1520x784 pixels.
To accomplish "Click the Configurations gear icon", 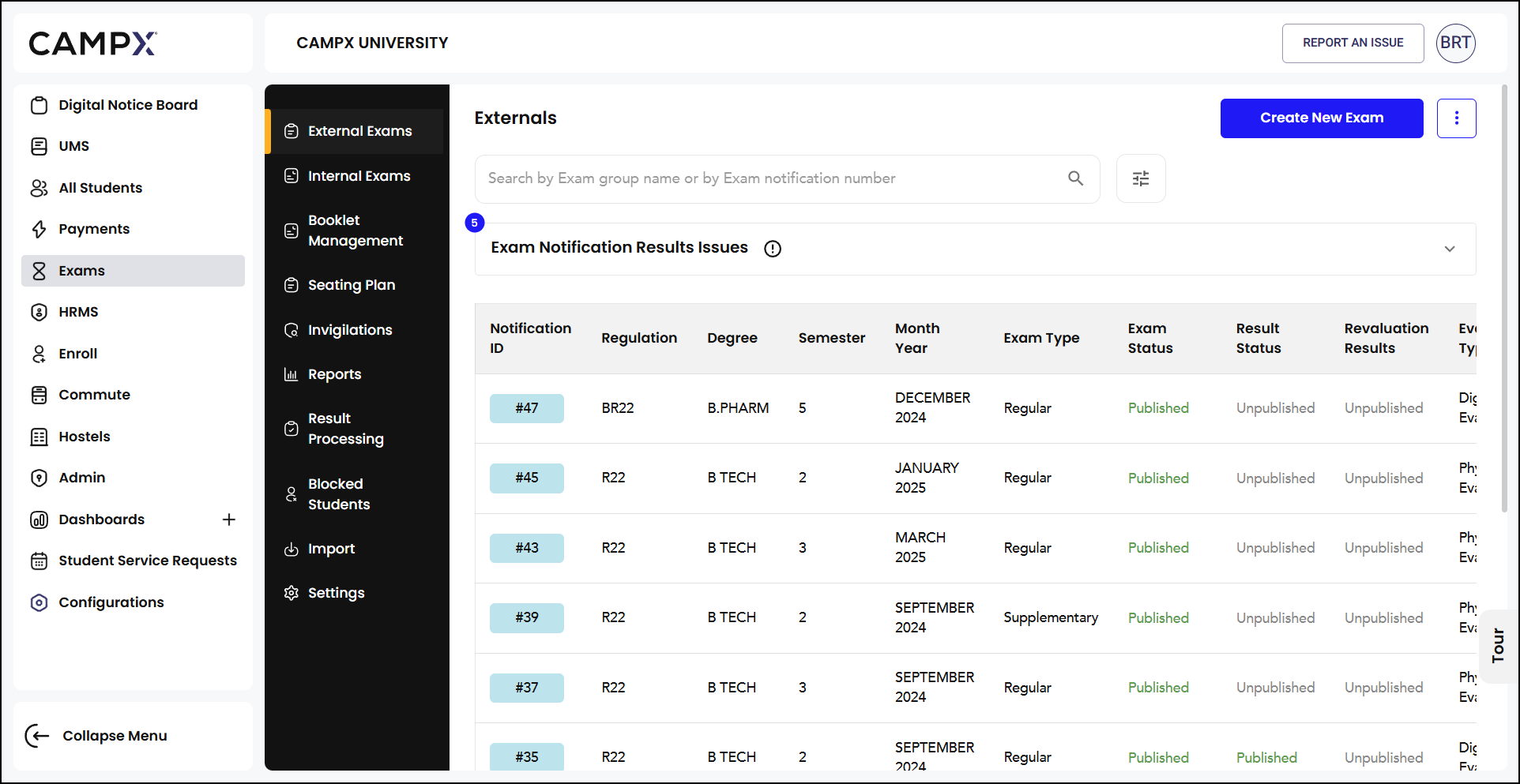I will point(39,602).
